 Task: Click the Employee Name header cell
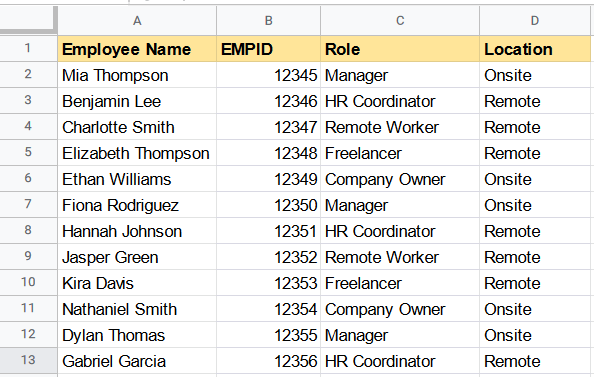coord(137,49)
